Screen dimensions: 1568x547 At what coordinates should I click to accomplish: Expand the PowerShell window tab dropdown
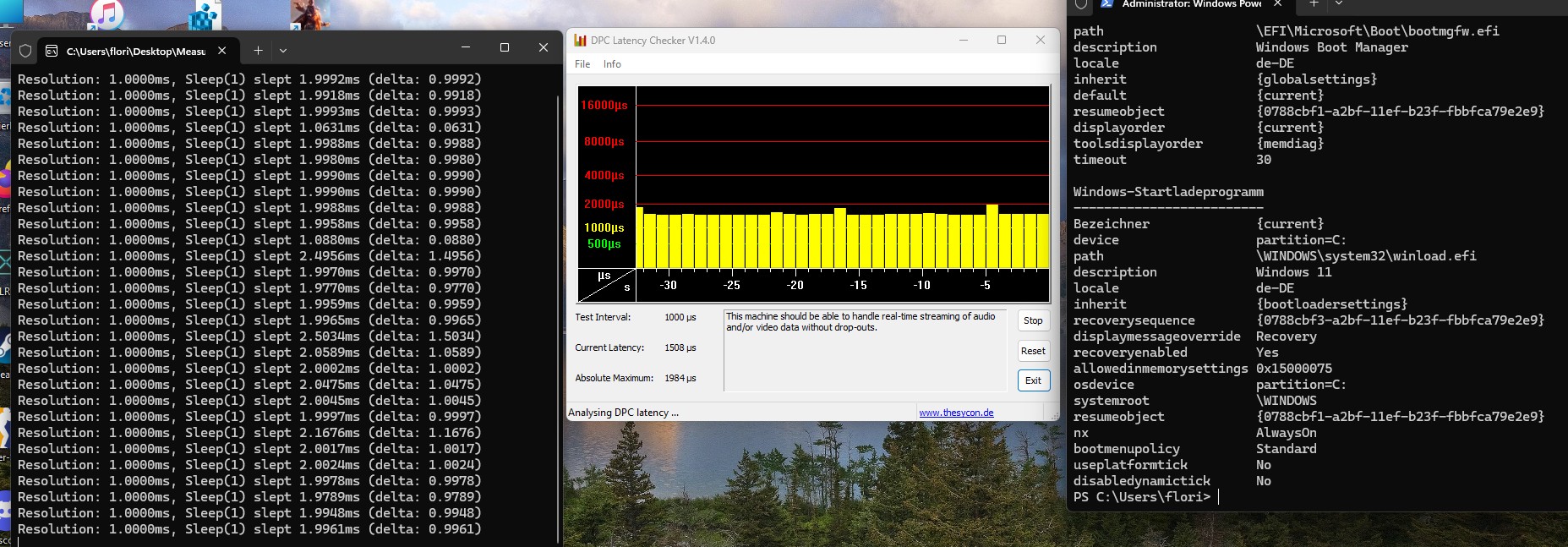(1338, 4)
